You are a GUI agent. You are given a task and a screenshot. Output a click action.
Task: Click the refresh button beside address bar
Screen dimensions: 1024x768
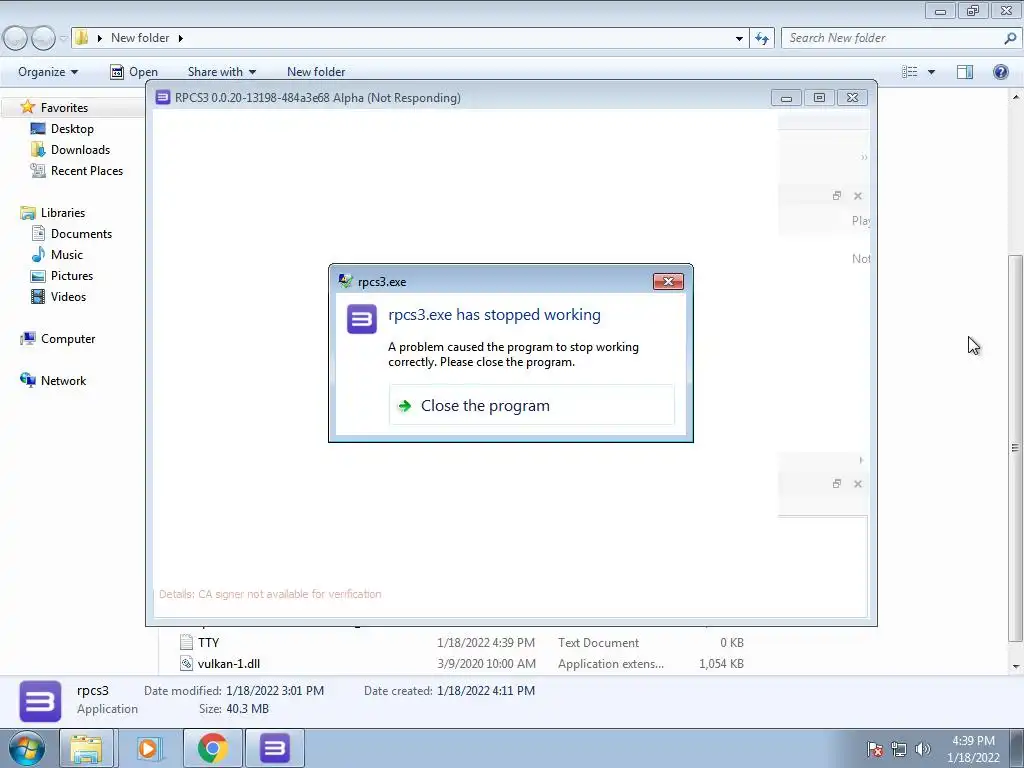[762, 38]
